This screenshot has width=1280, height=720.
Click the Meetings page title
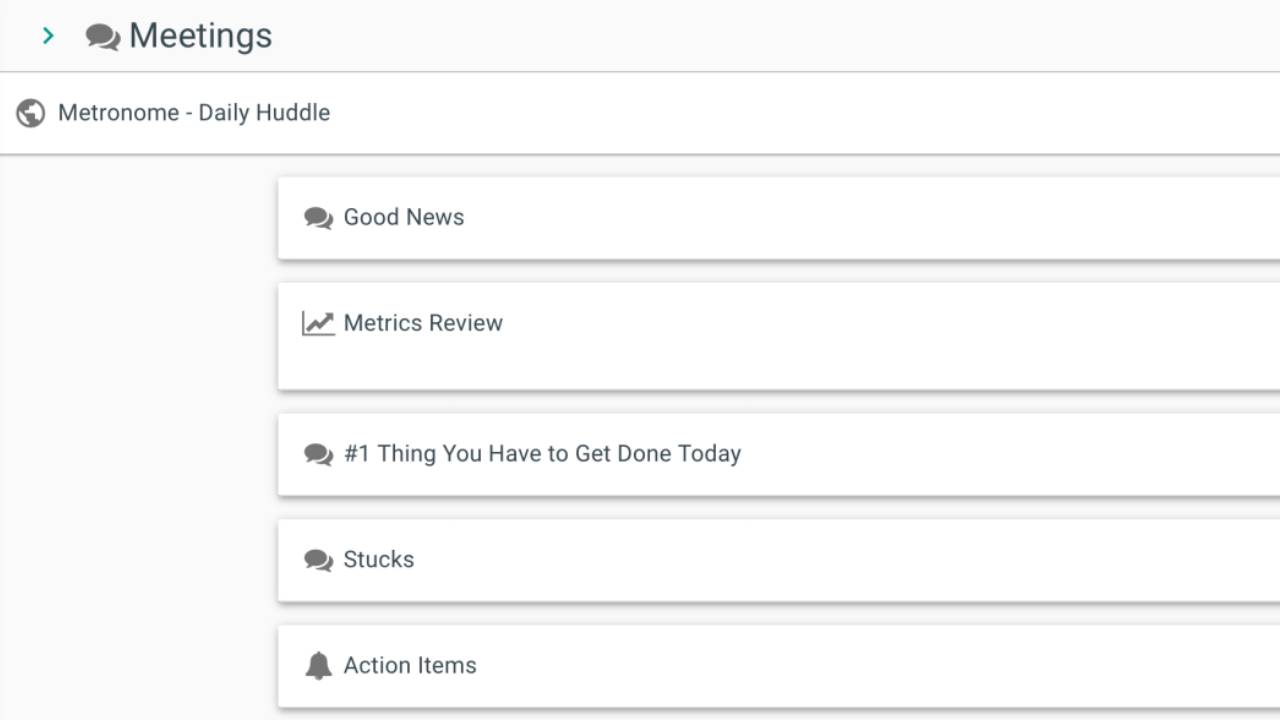200,36
